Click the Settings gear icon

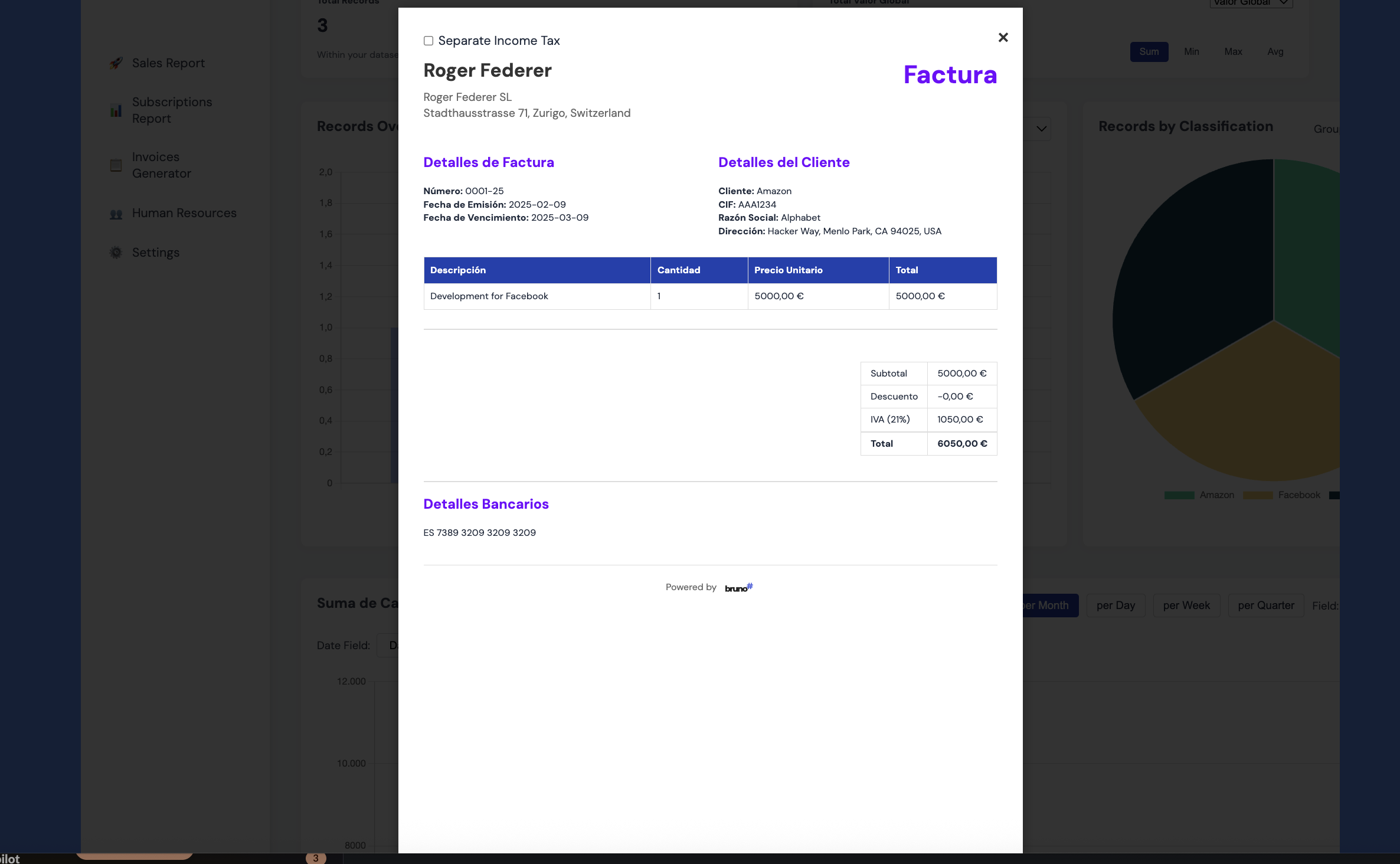click(116, 253)
